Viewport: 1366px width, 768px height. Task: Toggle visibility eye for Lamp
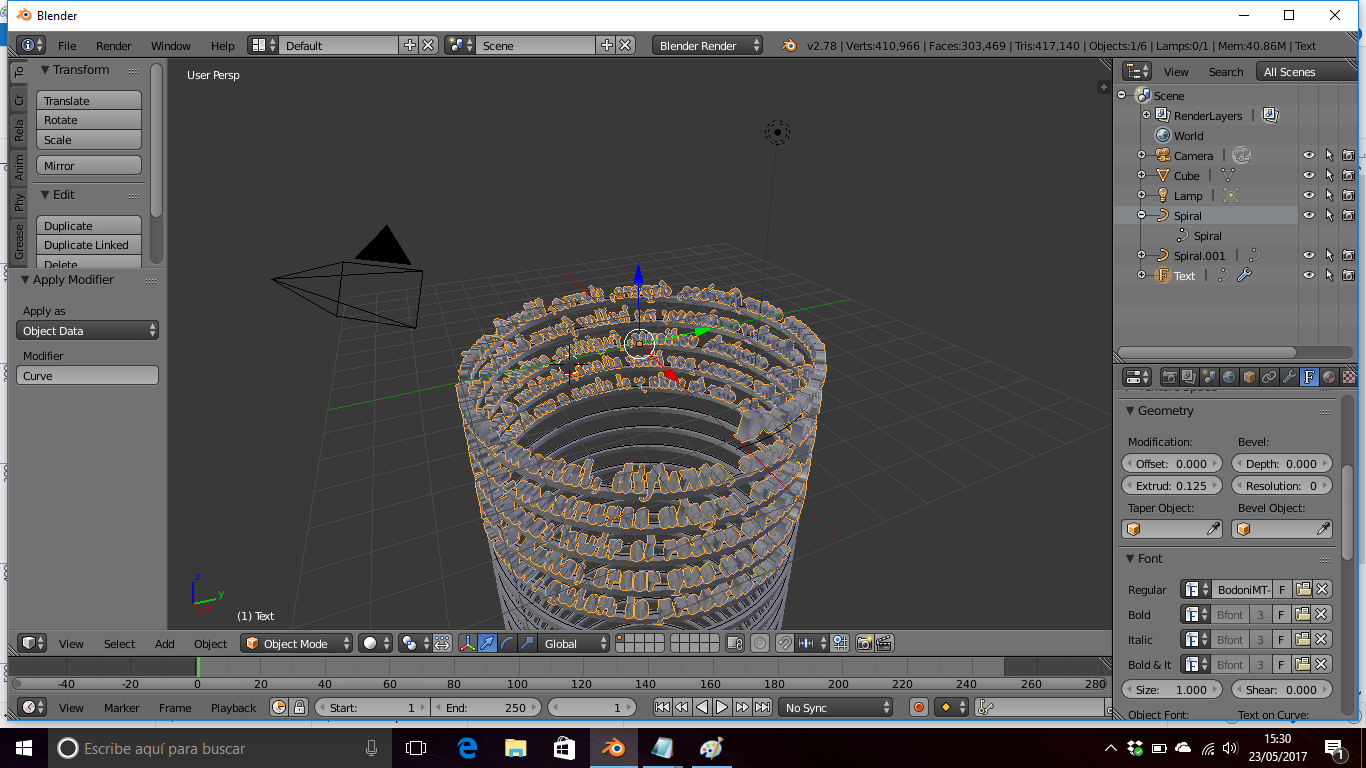tap(1308, 195)
